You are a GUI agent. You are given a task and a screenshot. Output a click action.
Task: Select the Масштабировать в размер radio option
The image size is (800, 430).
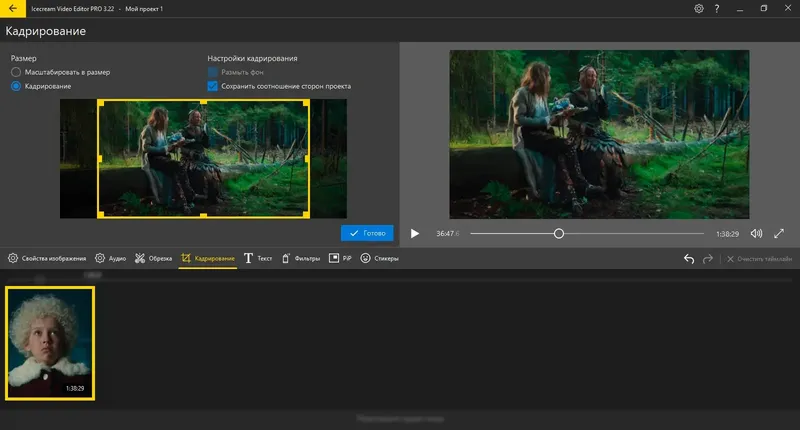[16, 73]
